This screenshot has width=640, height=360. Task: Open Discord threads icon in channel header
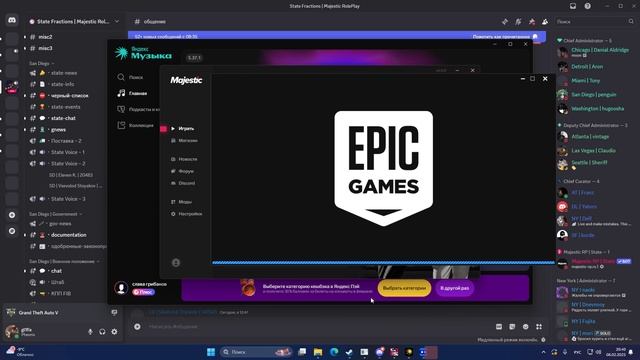coord(505,22)
